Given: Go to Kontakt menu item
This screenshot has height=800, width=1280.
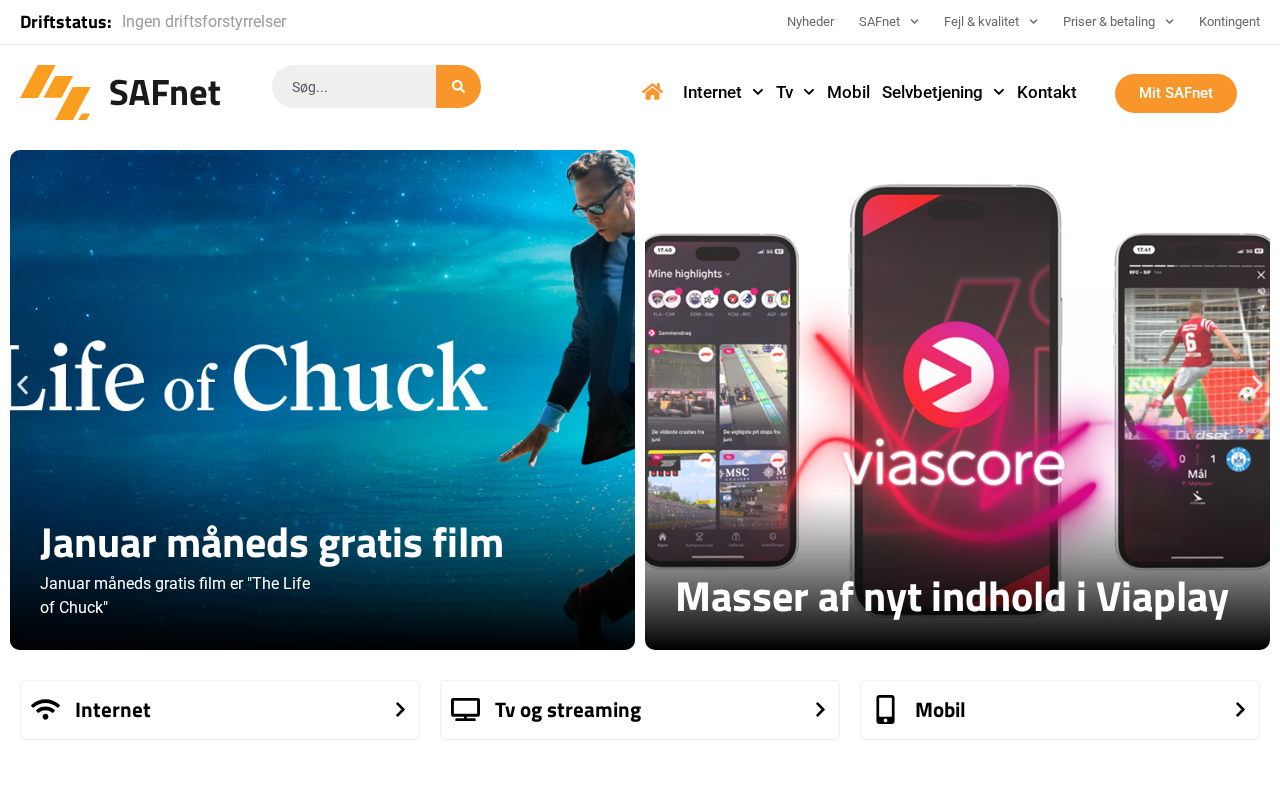Looking at the screenshot, I should (x=1047, y=92).
